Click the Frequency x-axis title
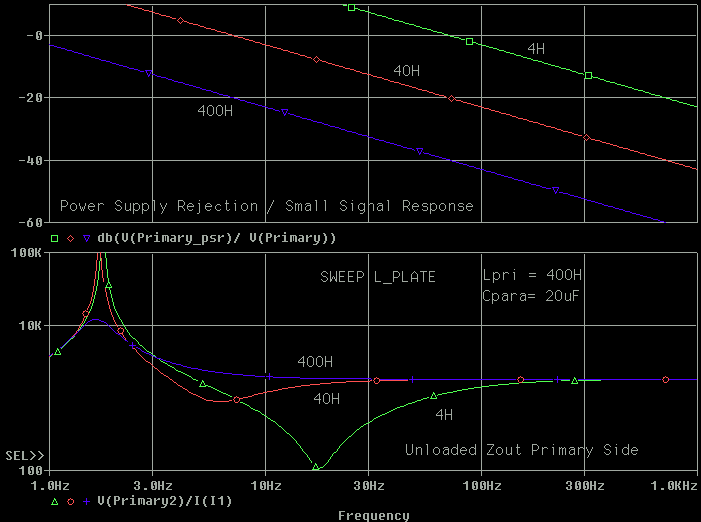The image size is (701, 522). pos(373,515)
